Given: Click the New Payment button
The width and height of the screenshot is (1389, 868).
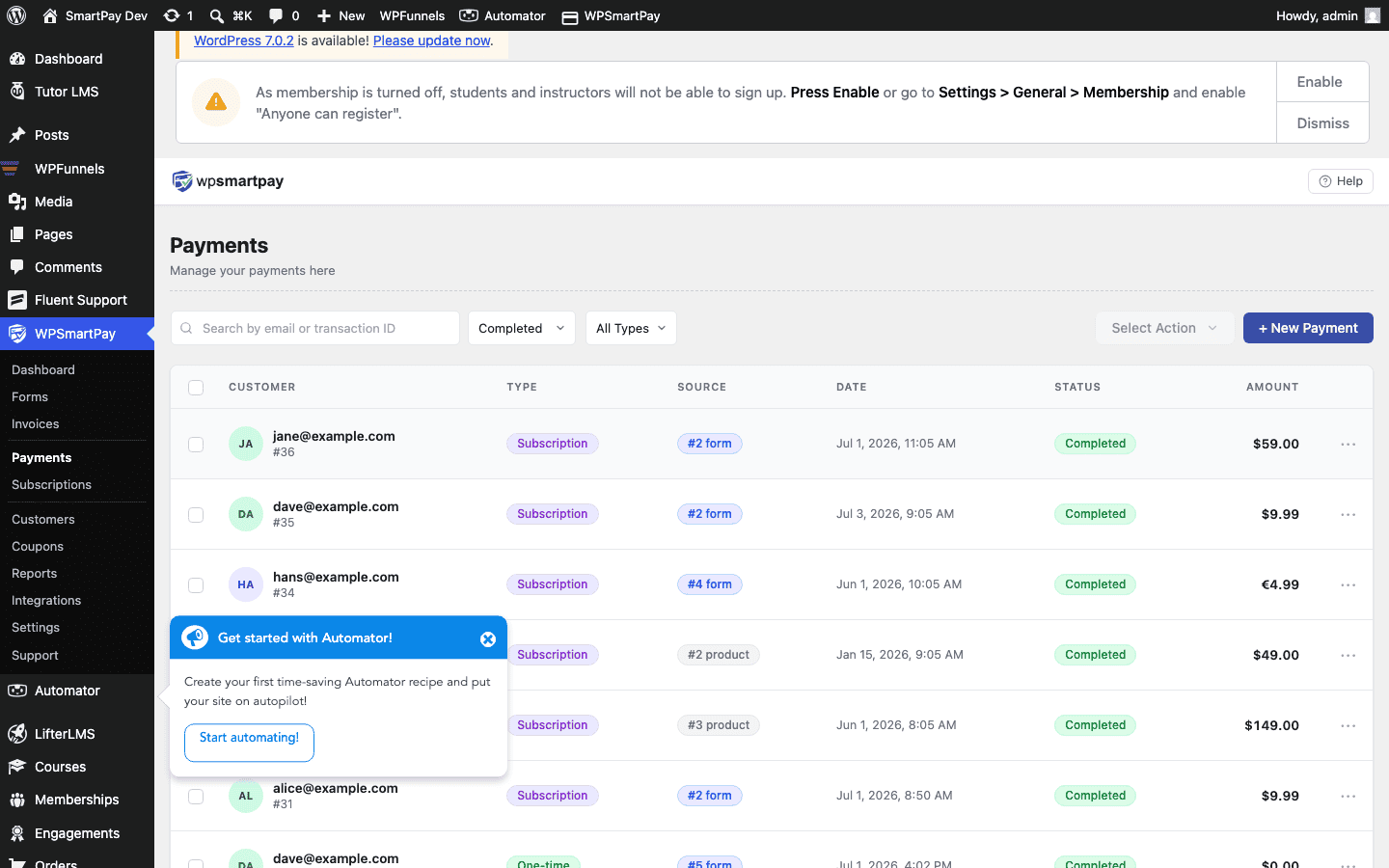Looking at the screenshot, I should click(1308, 328).
